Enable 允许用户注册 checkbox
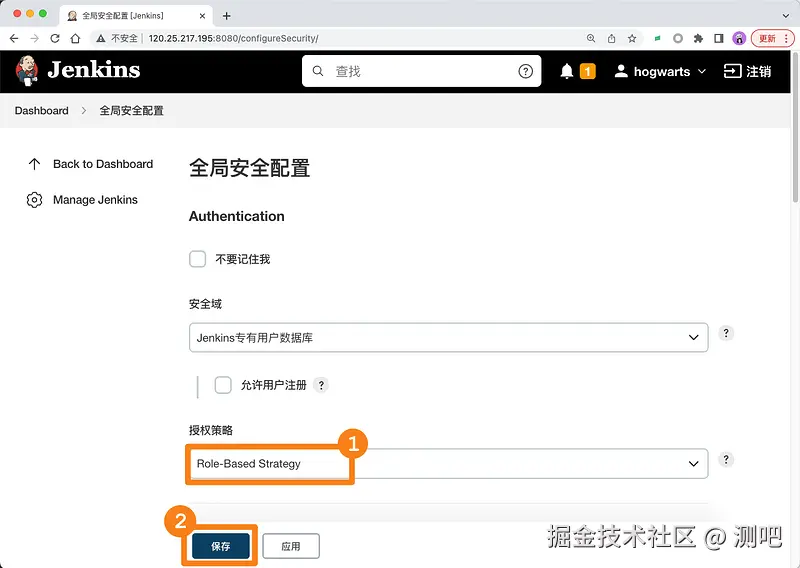The image size is (800, 568). (223, 385)
